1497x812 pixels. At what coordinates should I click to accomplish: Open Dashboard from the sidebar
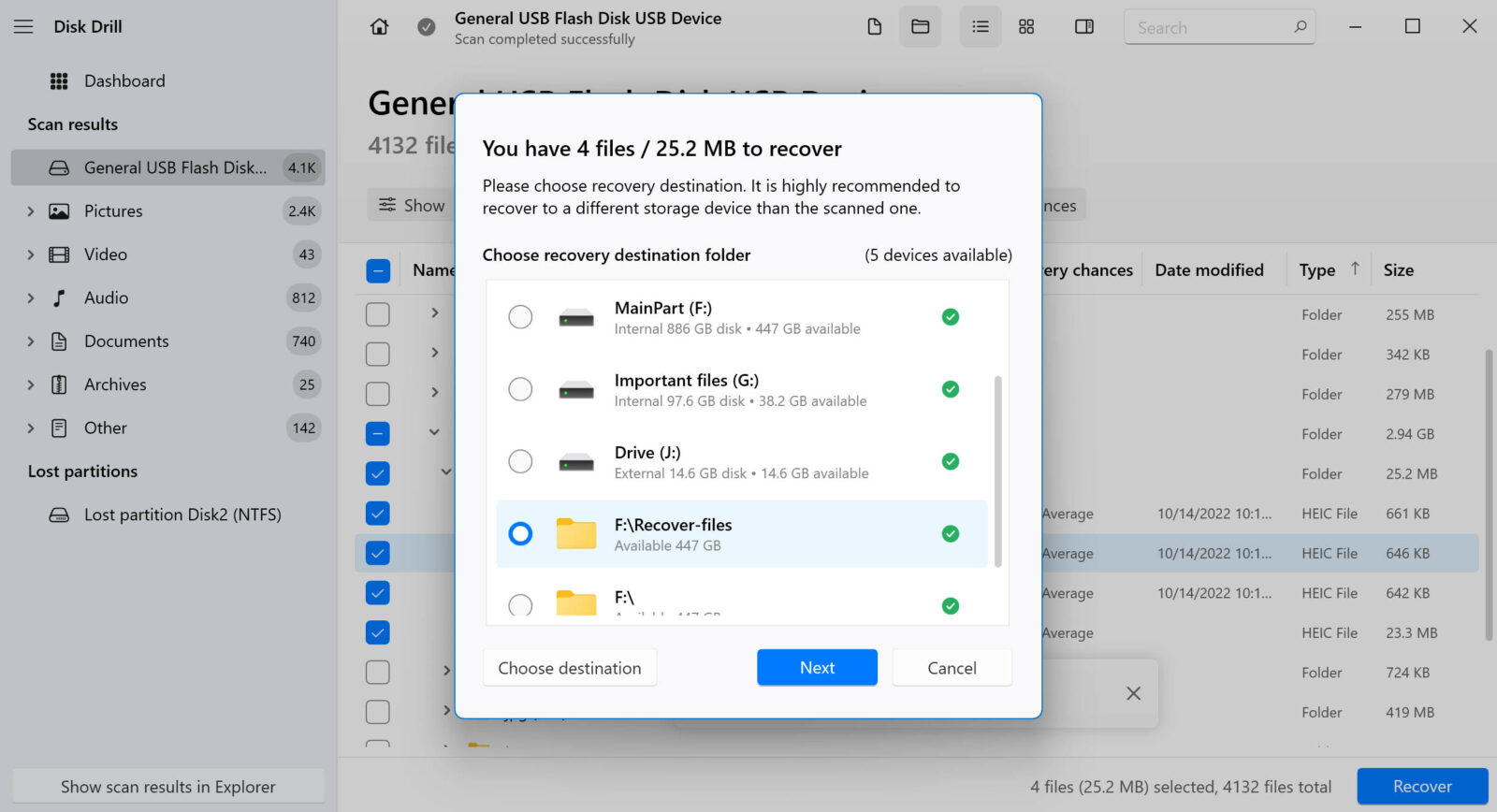click(x=124, y=81)
